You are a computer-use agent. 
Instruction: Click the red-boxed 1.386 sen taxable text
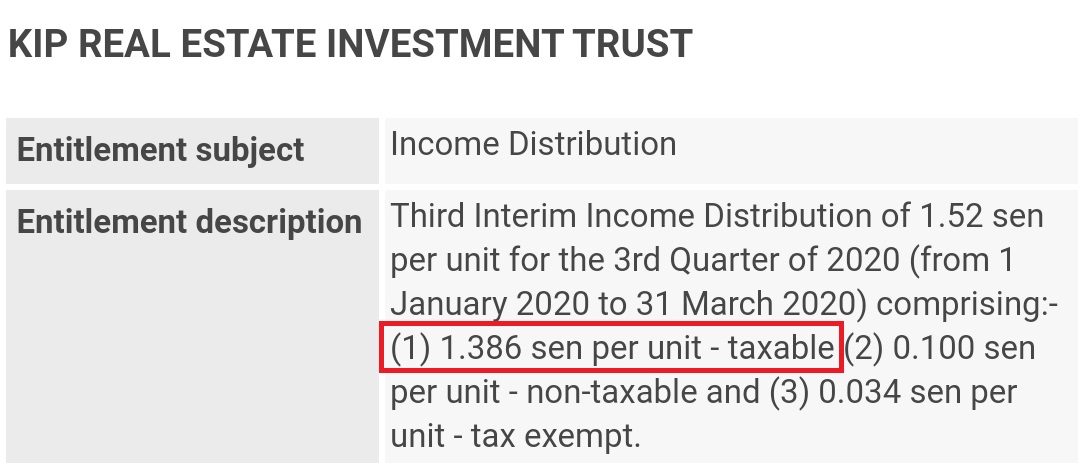click(611, 348)
